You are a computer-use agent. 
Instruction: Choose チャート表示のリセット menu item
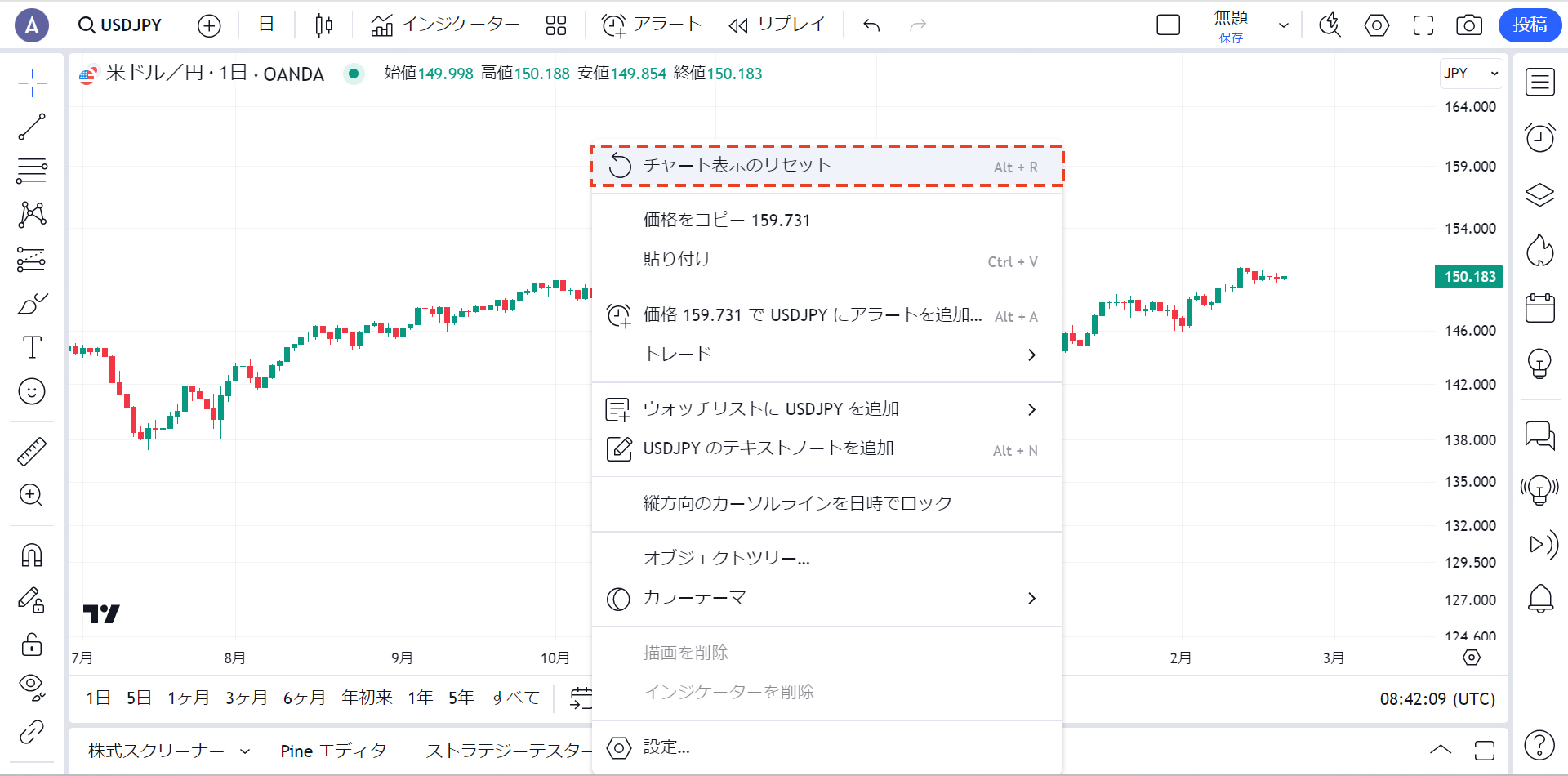click(x=826, y=167)
